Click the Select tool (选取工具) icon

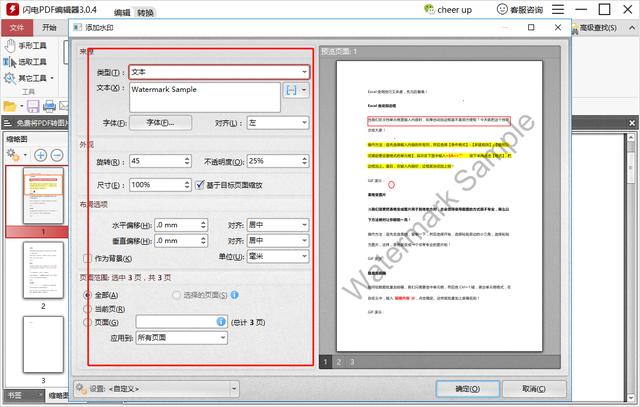(x=8, y=62)
